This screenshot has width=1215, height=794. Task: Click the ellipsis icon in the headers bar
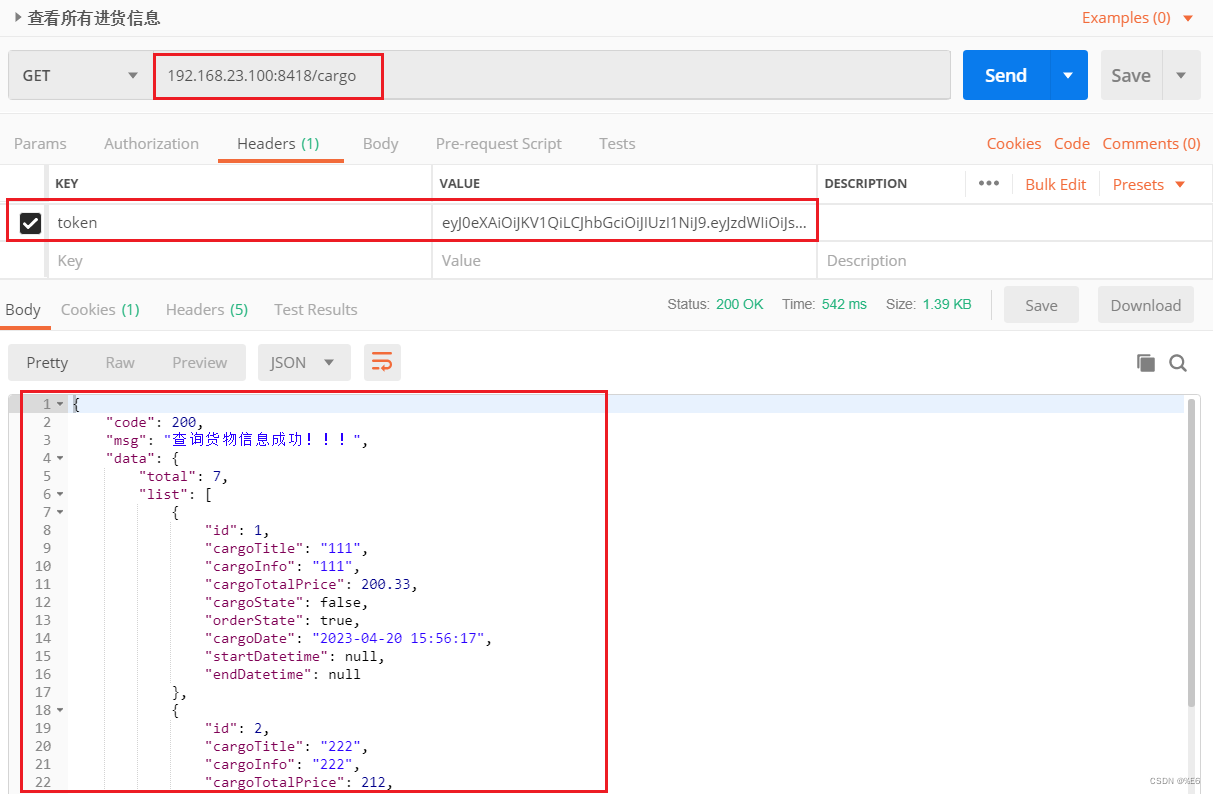tap(988, 183)
